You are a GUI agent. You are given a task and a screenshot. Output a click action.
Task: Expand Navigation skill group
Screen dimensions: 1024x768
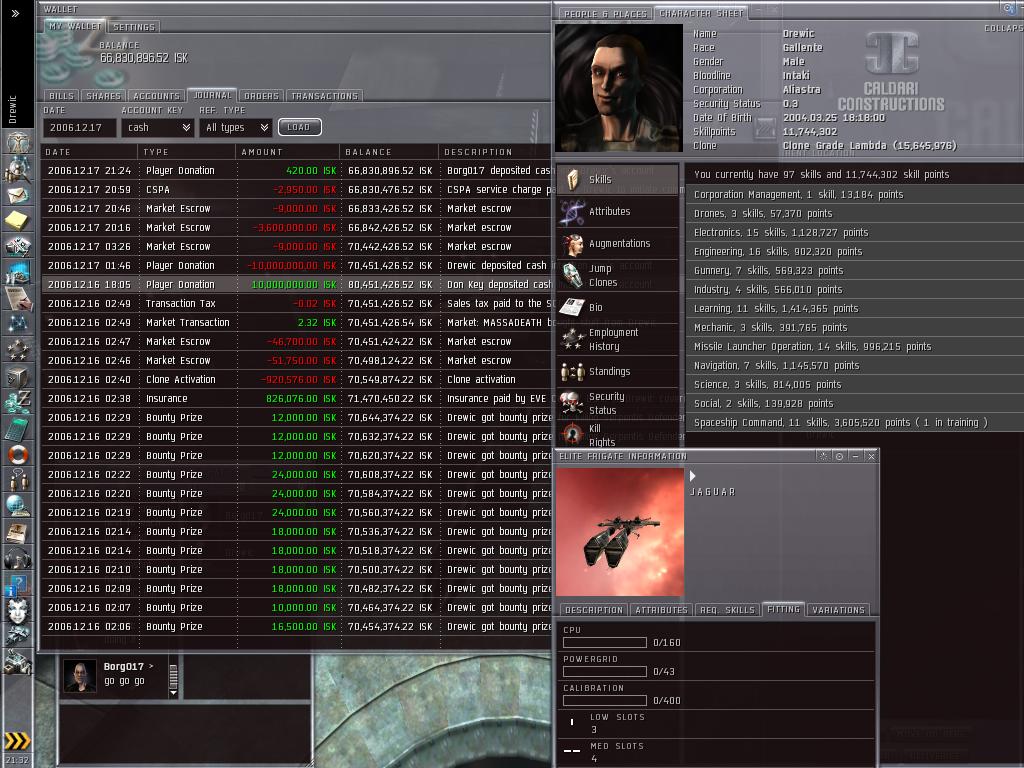coord(855,365)
